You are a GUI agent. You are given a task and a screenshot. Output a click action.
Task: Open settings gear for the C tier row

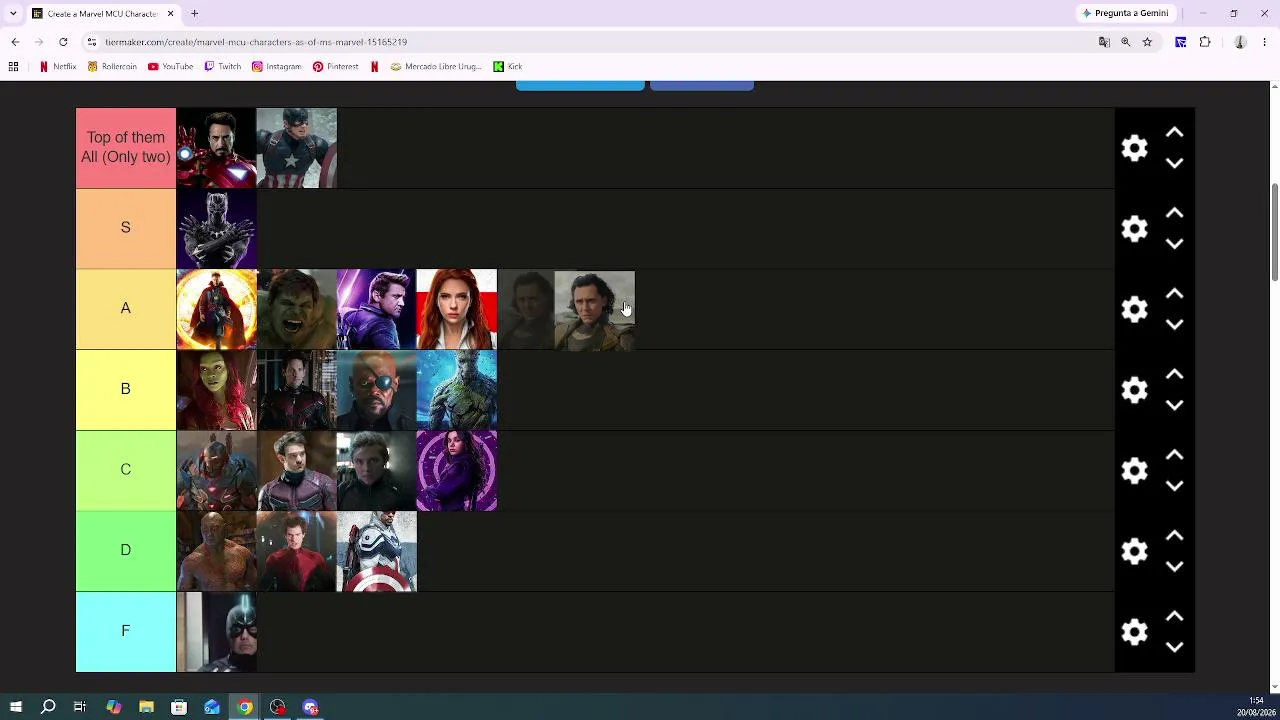1134,471
